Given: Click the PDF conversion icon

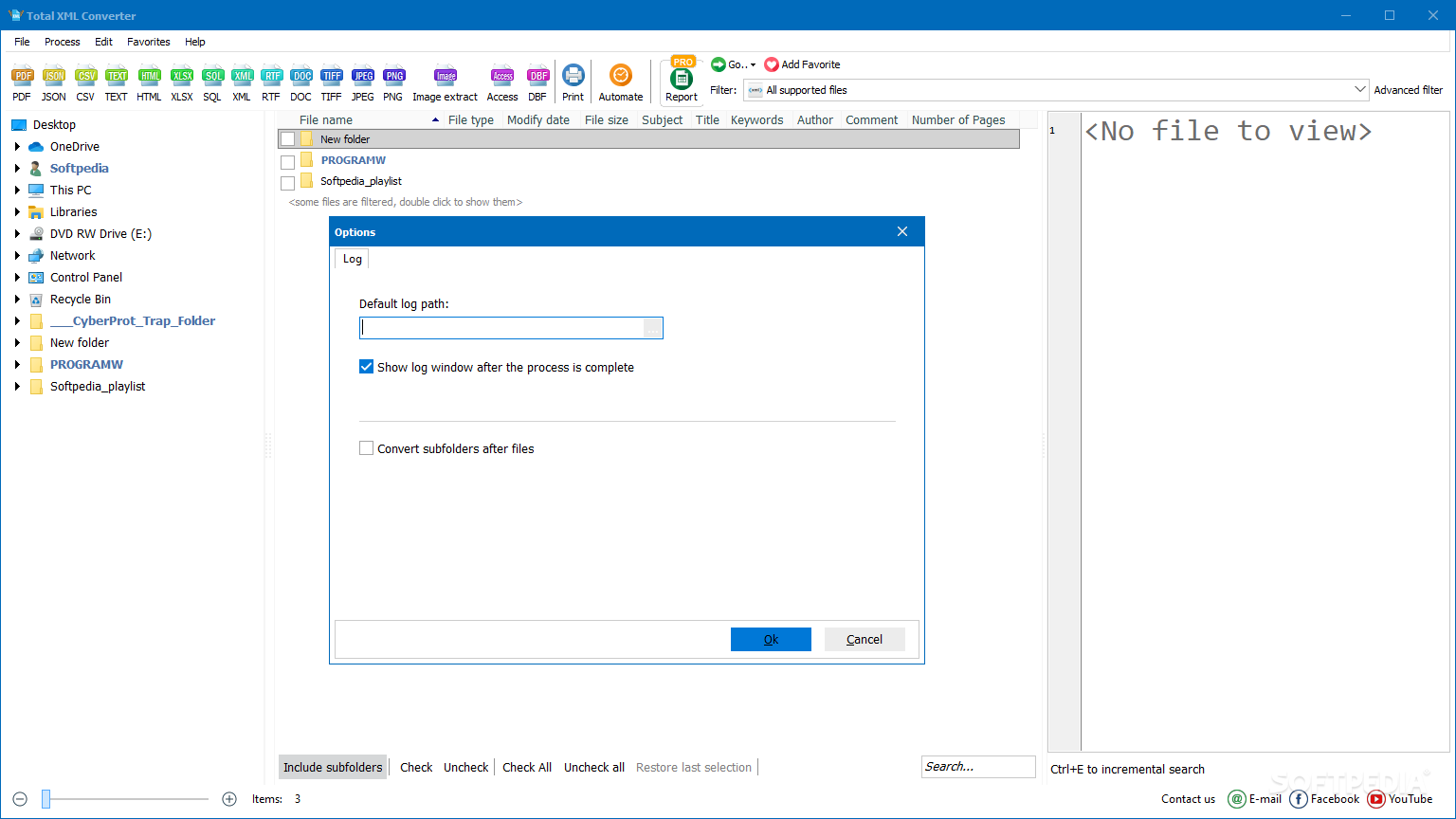Looking at the screenshot, I should (22, 77).
